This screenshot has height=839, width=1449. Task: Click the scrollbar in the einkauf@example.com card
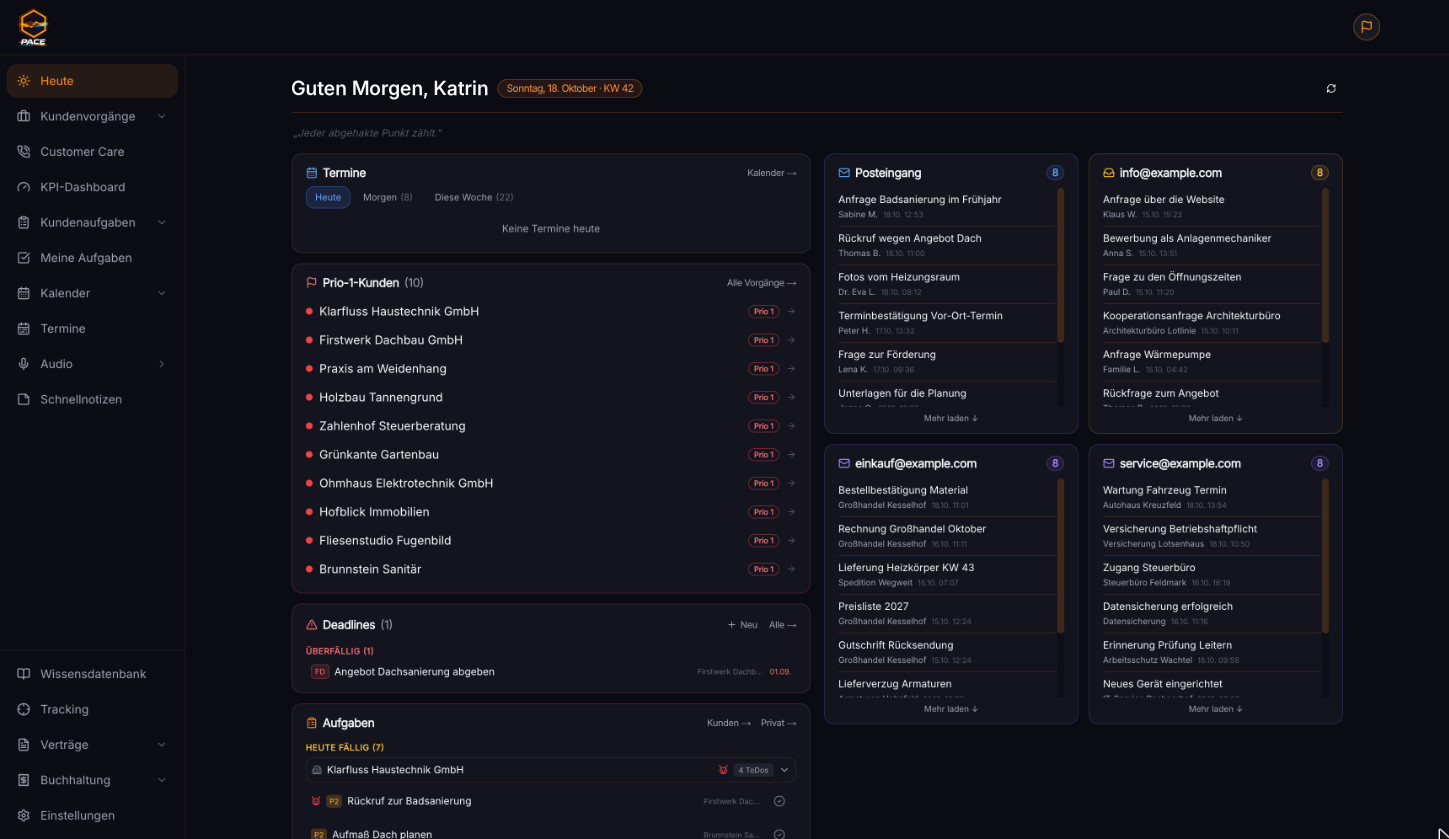pyautogui.click(x=1061, y=556)
